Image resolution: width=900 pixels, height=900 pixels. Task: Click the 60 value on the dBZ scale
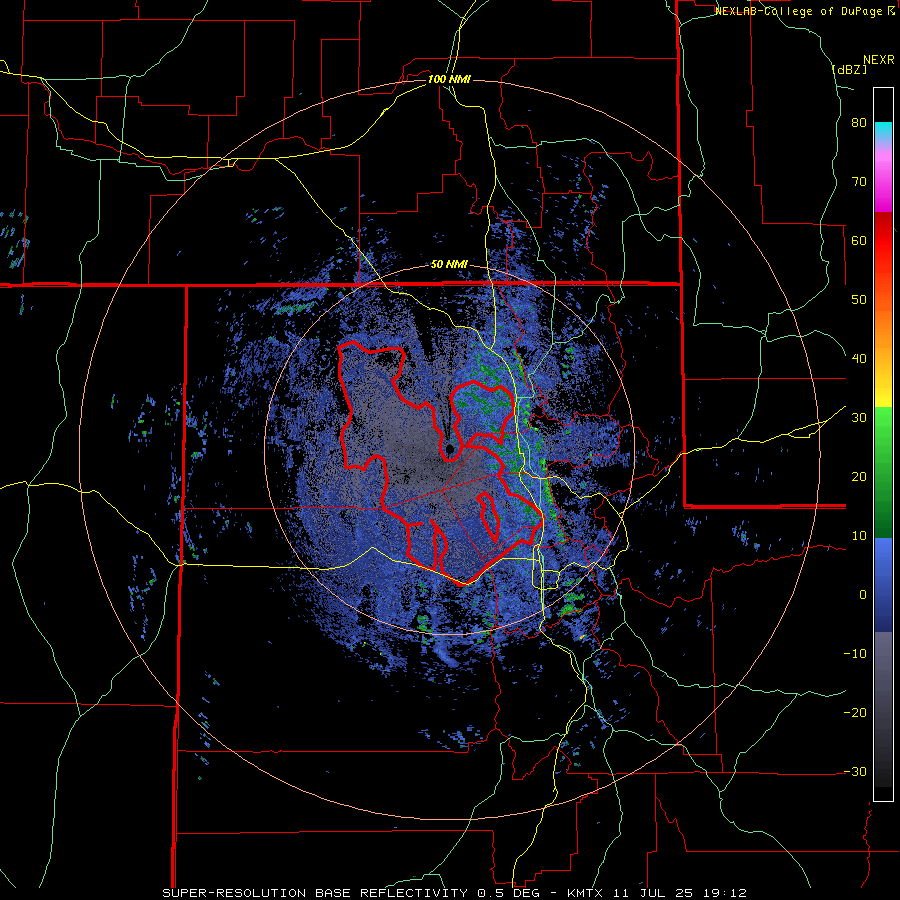click(859, 241)
